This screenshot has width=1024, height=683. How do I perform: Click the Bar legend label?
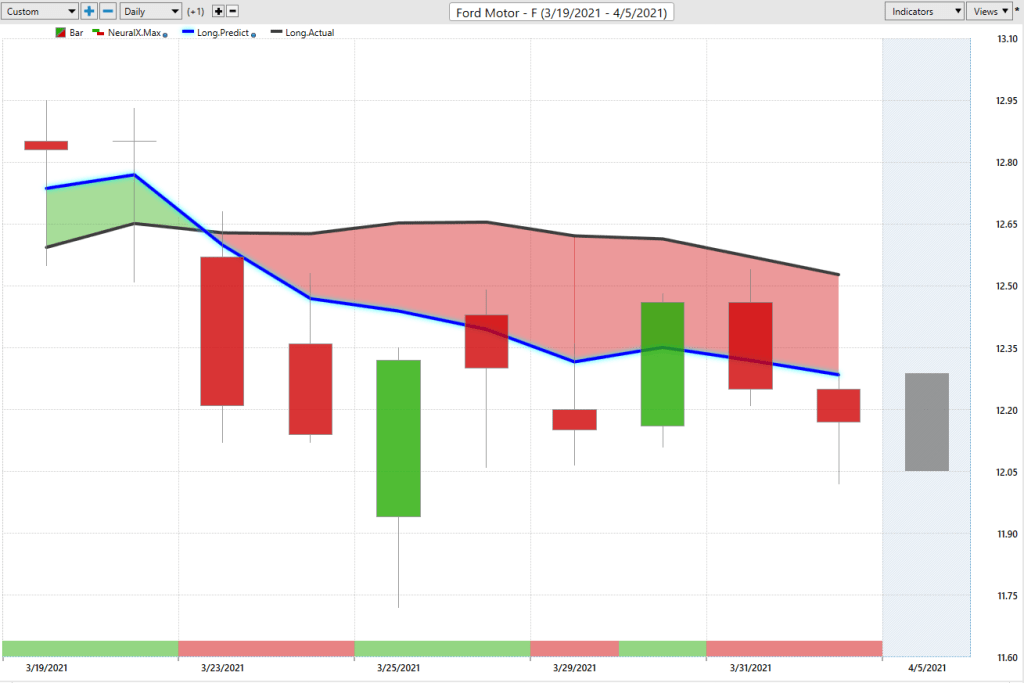point(76,33)
